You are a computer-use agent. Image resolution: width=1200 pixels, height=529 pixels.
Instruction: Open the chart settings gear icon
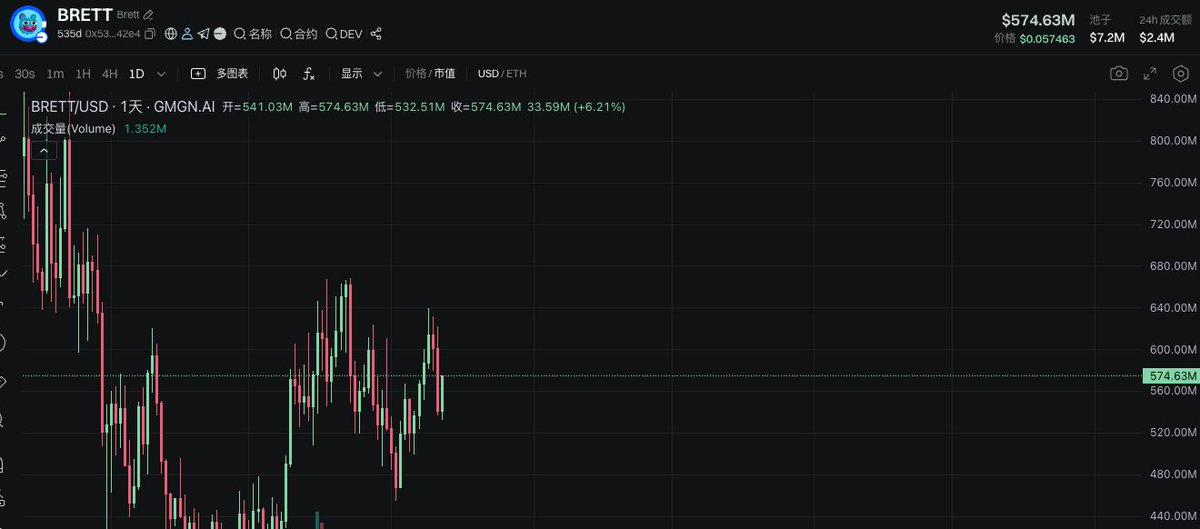(x=1181, y=73)
